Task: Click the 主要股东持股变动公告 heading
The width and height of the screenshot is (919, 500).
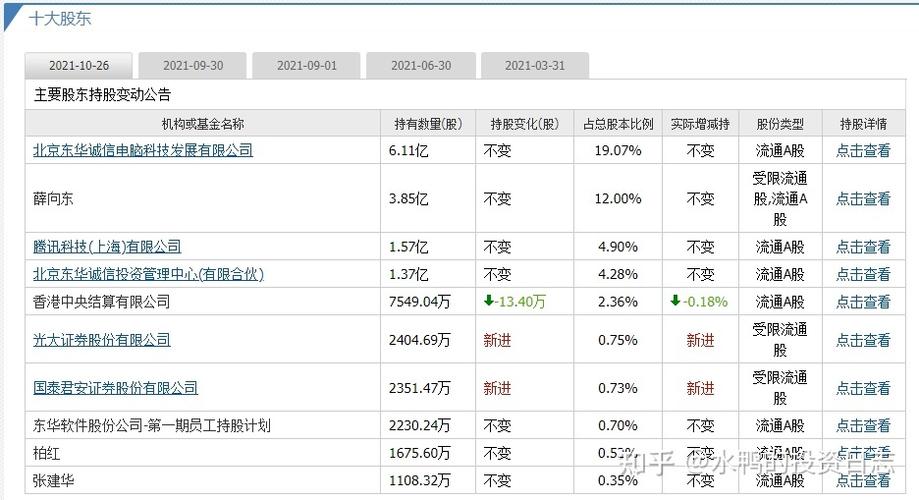Action: (102, 94)
